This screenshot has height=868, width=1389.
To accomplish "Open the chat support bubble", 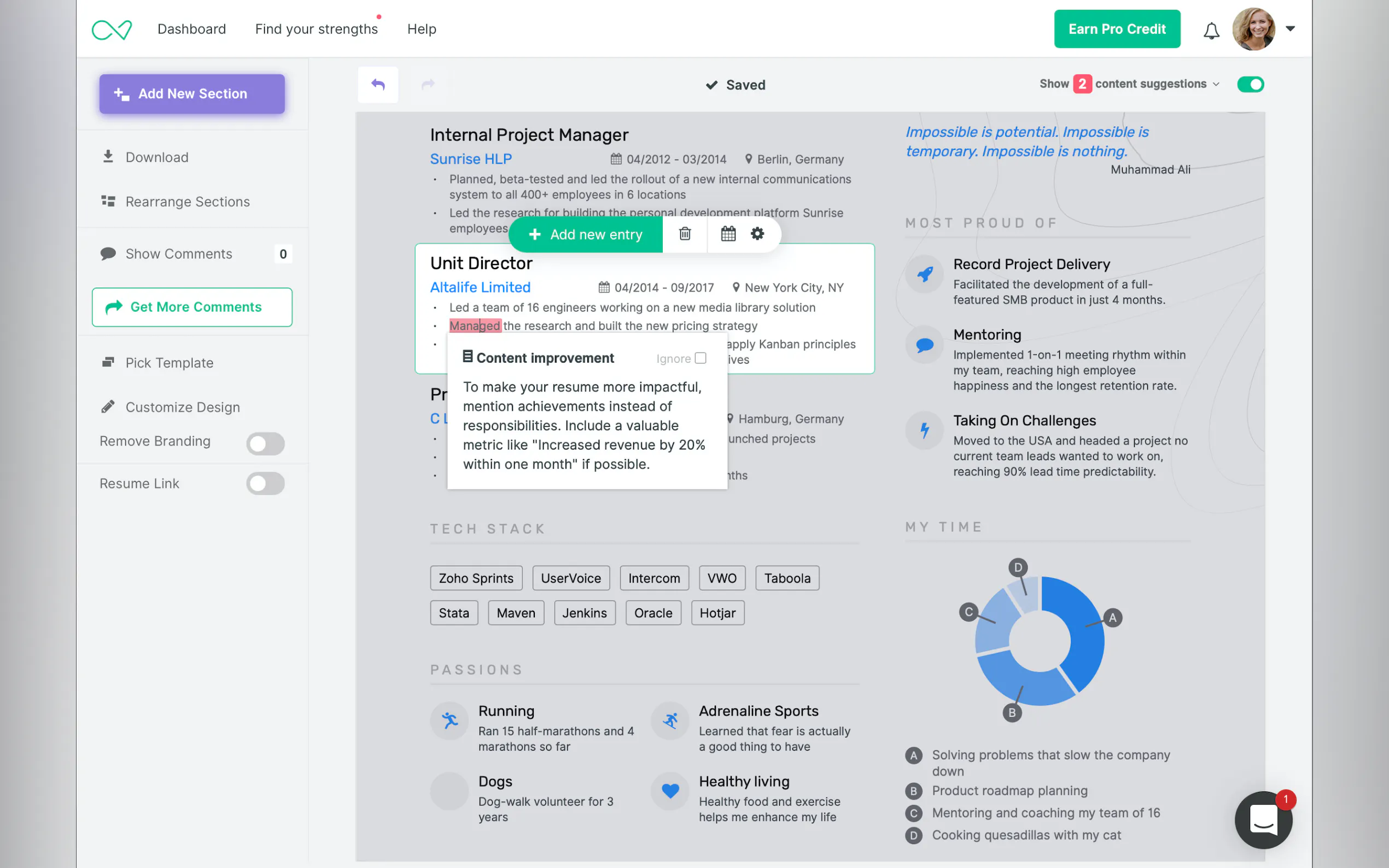I will [1263, 820].
